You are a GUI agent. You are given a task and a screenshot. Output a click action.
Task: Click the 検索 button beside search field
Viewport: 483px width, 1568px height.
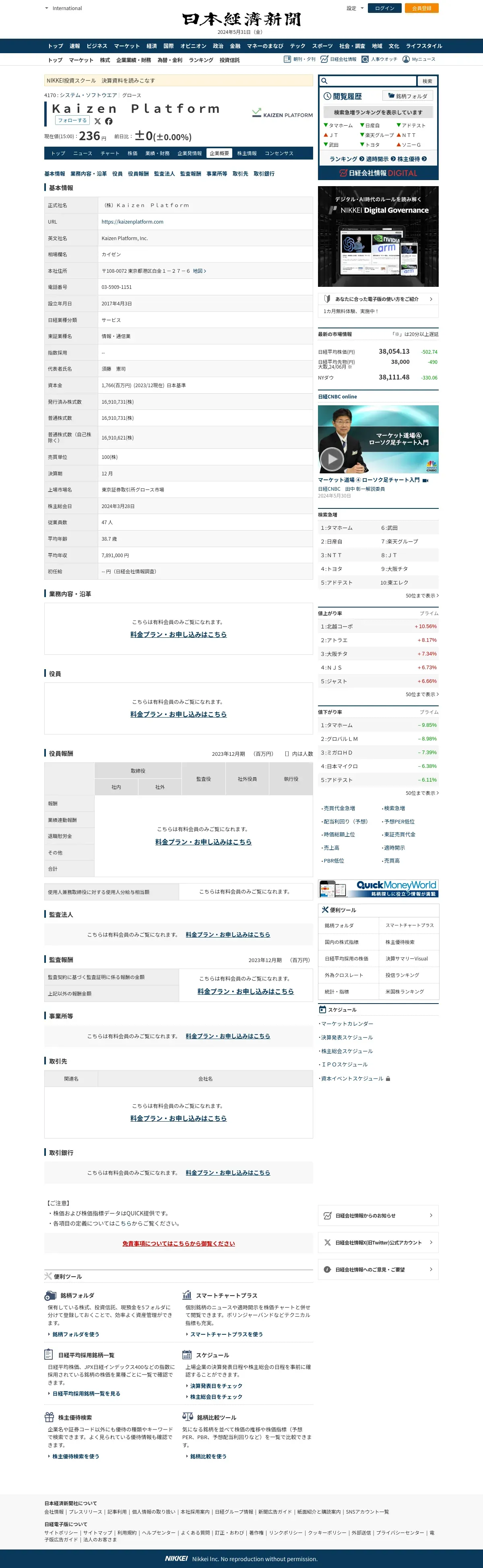427,81
